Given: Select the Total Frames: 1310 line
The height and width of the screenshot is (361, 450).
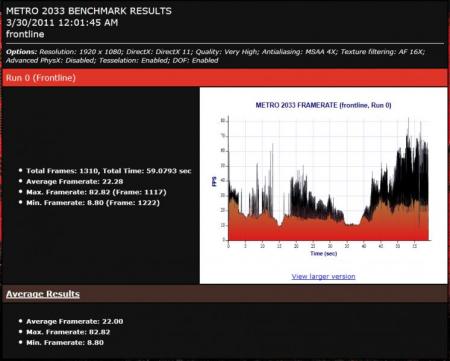Looking at the screenshot, I should click(x=109, y=171).
